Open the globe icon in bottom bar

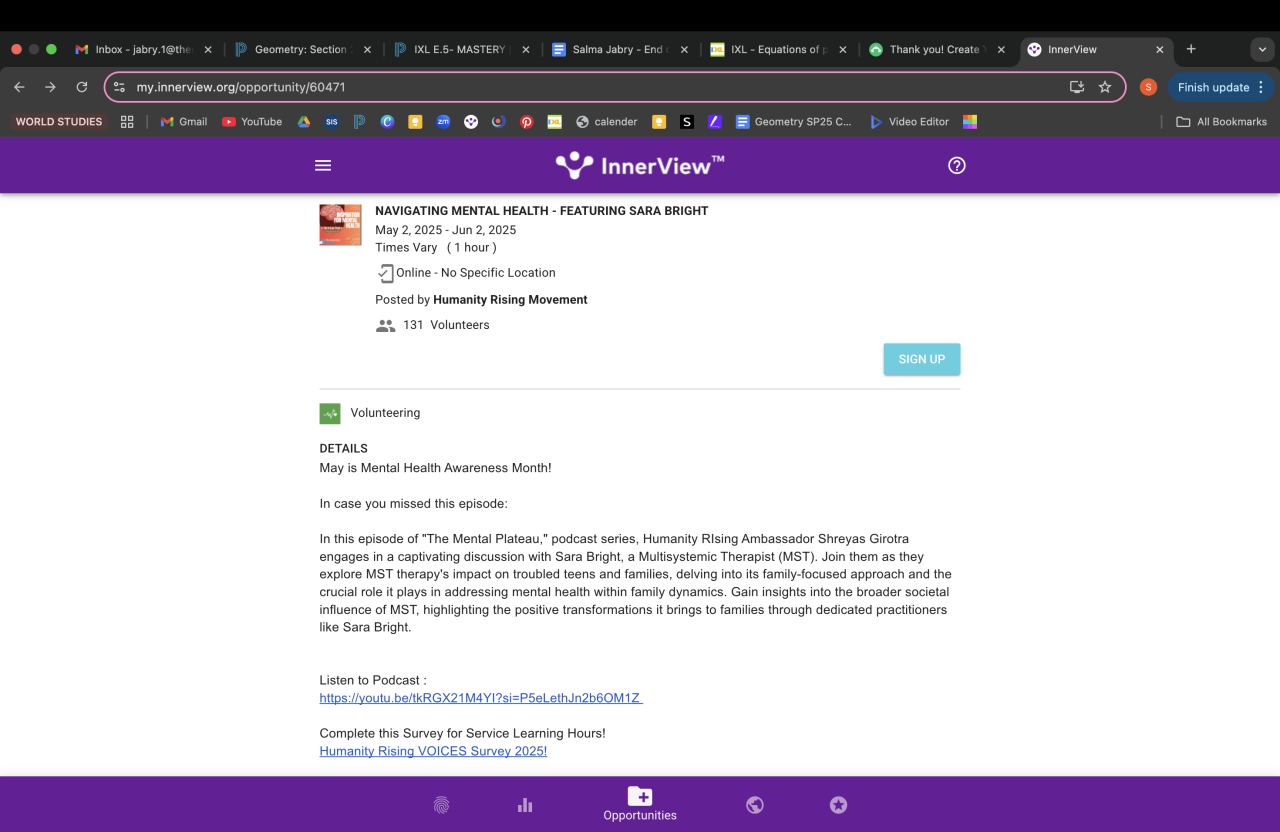[x=755, y=805]
